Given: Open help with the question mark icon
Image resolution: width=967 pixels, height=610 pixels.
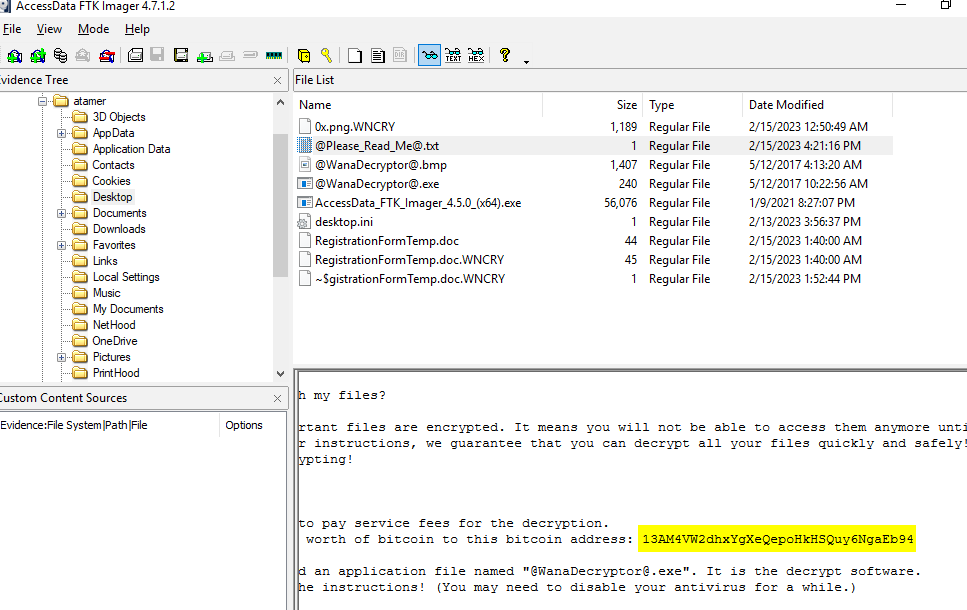Looking at the screenshot, I should (505, 56).
